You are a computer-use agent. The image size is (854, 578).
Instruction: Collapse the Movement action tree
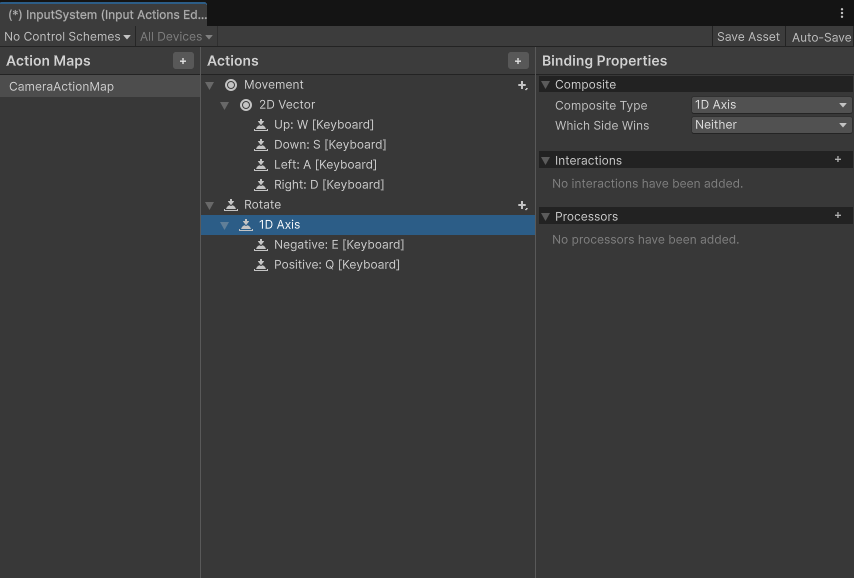(210, 85)
